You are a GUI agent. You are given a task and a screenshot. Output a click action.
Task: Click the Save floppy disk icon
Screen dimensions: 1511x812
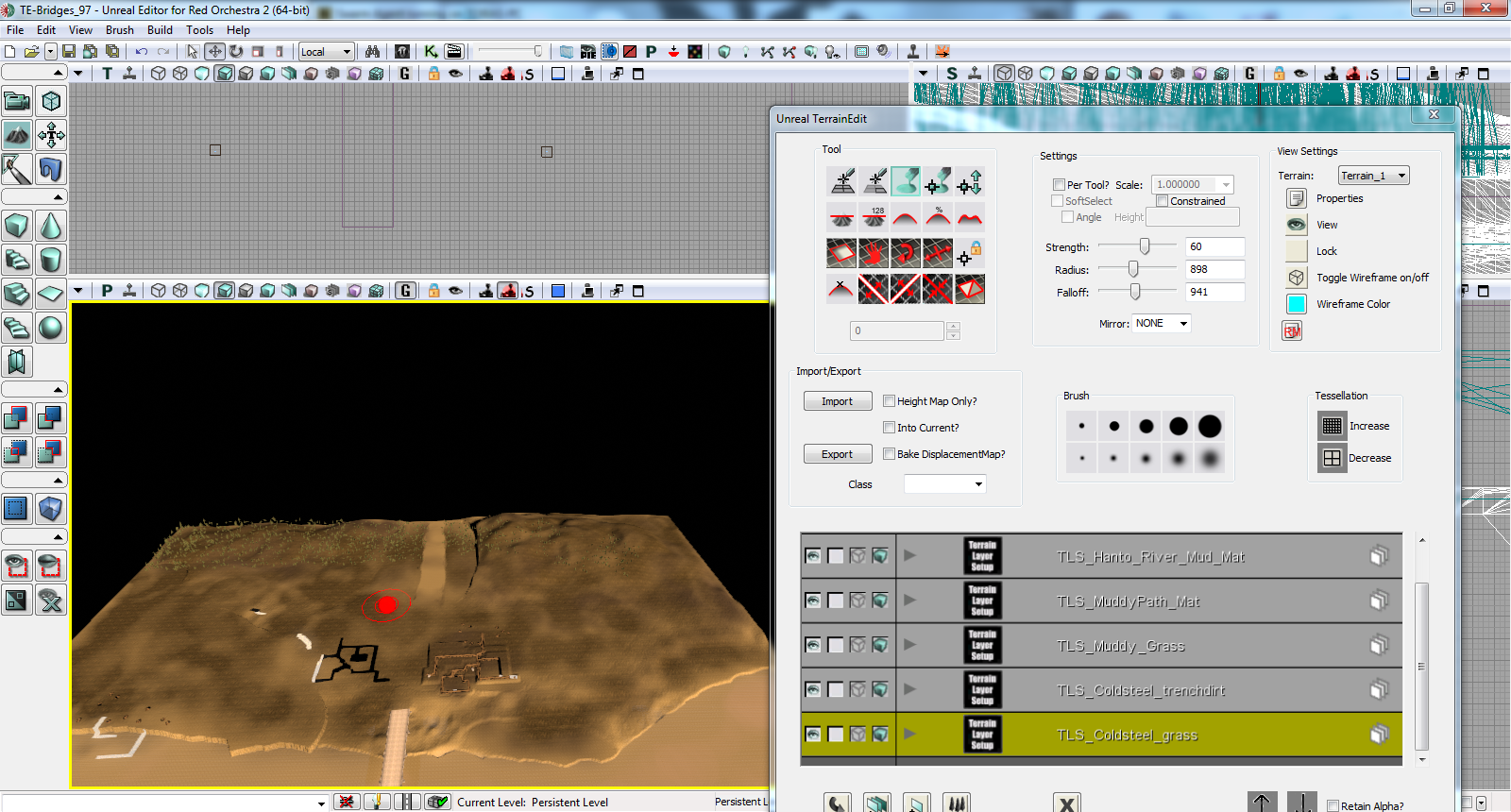point(68,51)
